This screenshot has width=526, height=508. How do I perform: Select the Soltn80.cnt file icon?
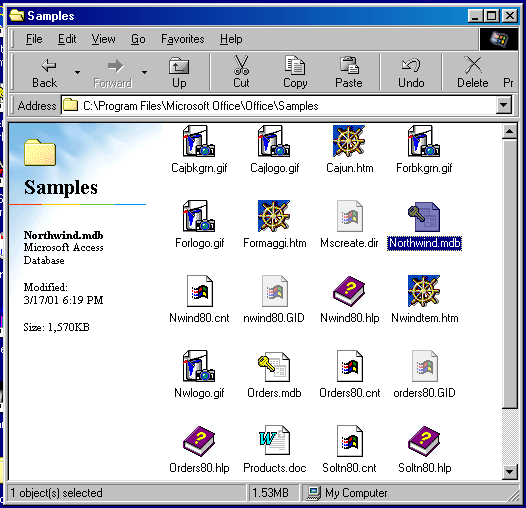[x=350, y=442]
